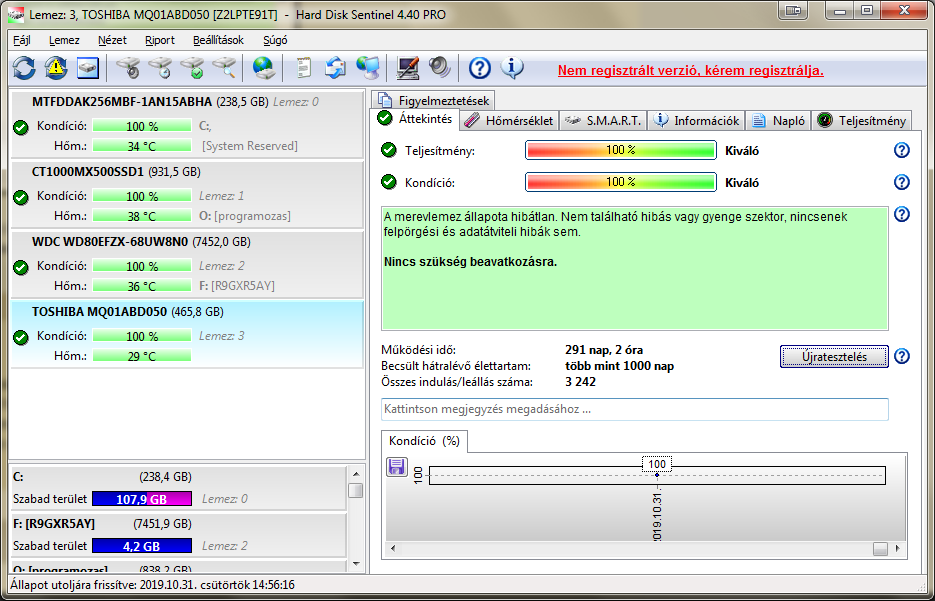
Task: Click green check icon of TOSHIBA MQ01ABD050 disk
Action: tap(21, 337)
